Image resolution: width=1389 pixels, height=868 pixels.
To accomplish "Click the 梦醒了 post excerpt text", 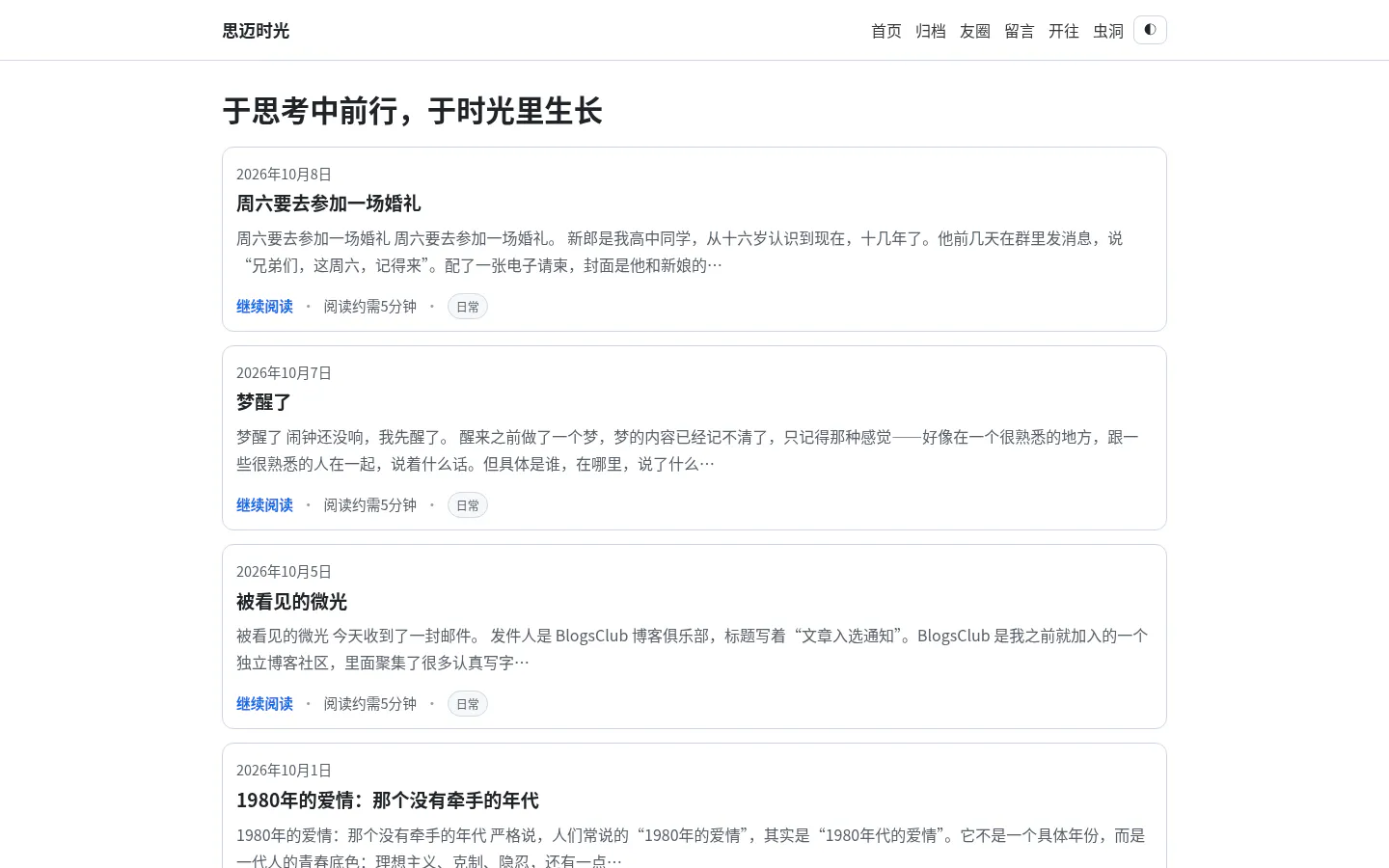I will point(688,450).
